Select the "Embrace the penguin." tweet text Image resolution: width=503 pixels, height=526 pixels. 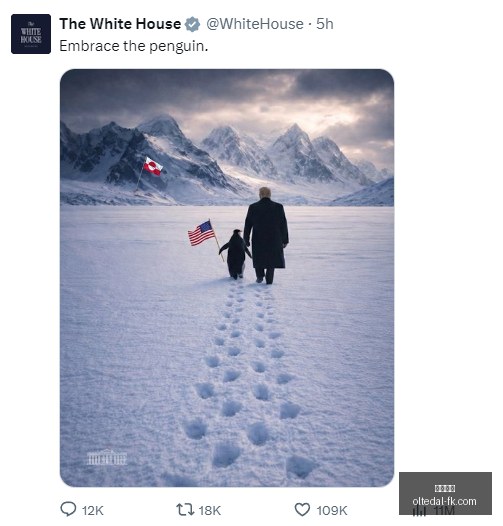tap(134, 46)
